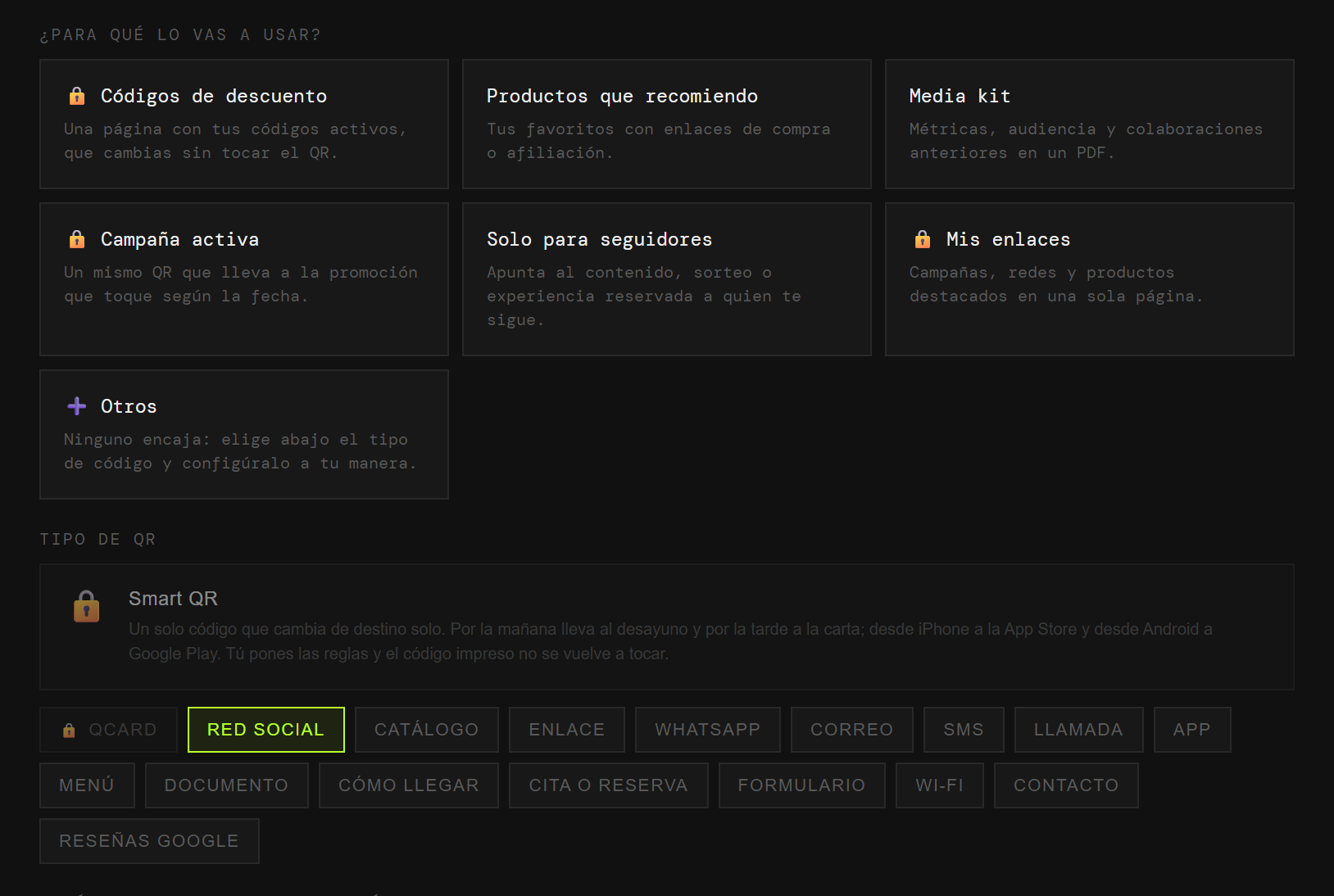Select the RED SOCIAL QR type

click(266, 730)
